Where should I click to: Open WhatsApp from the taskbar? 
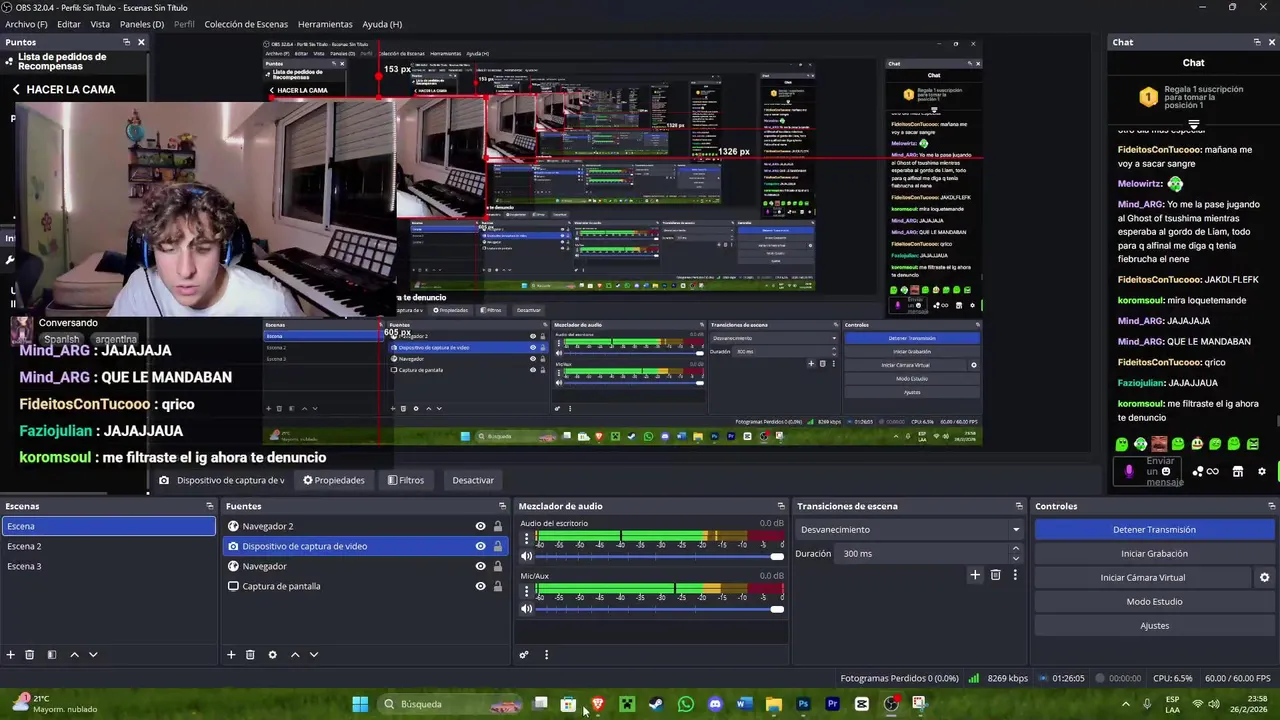point(685,704)
